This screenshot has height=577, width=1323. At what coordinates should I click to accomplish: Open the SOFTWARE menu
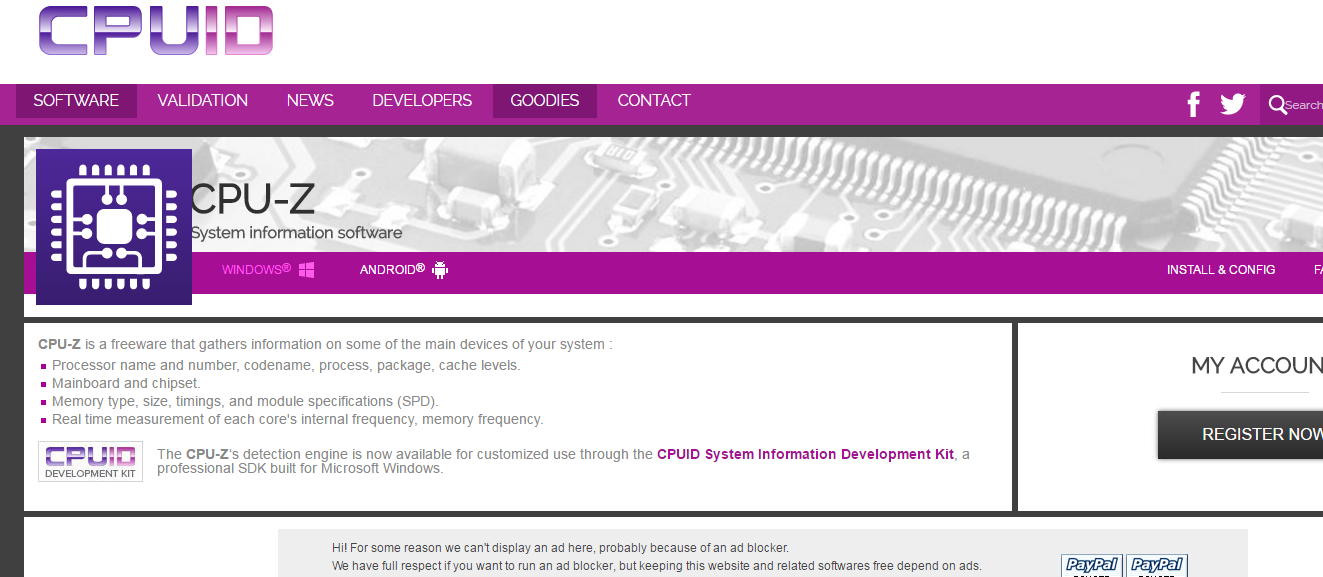click(76, 101)
